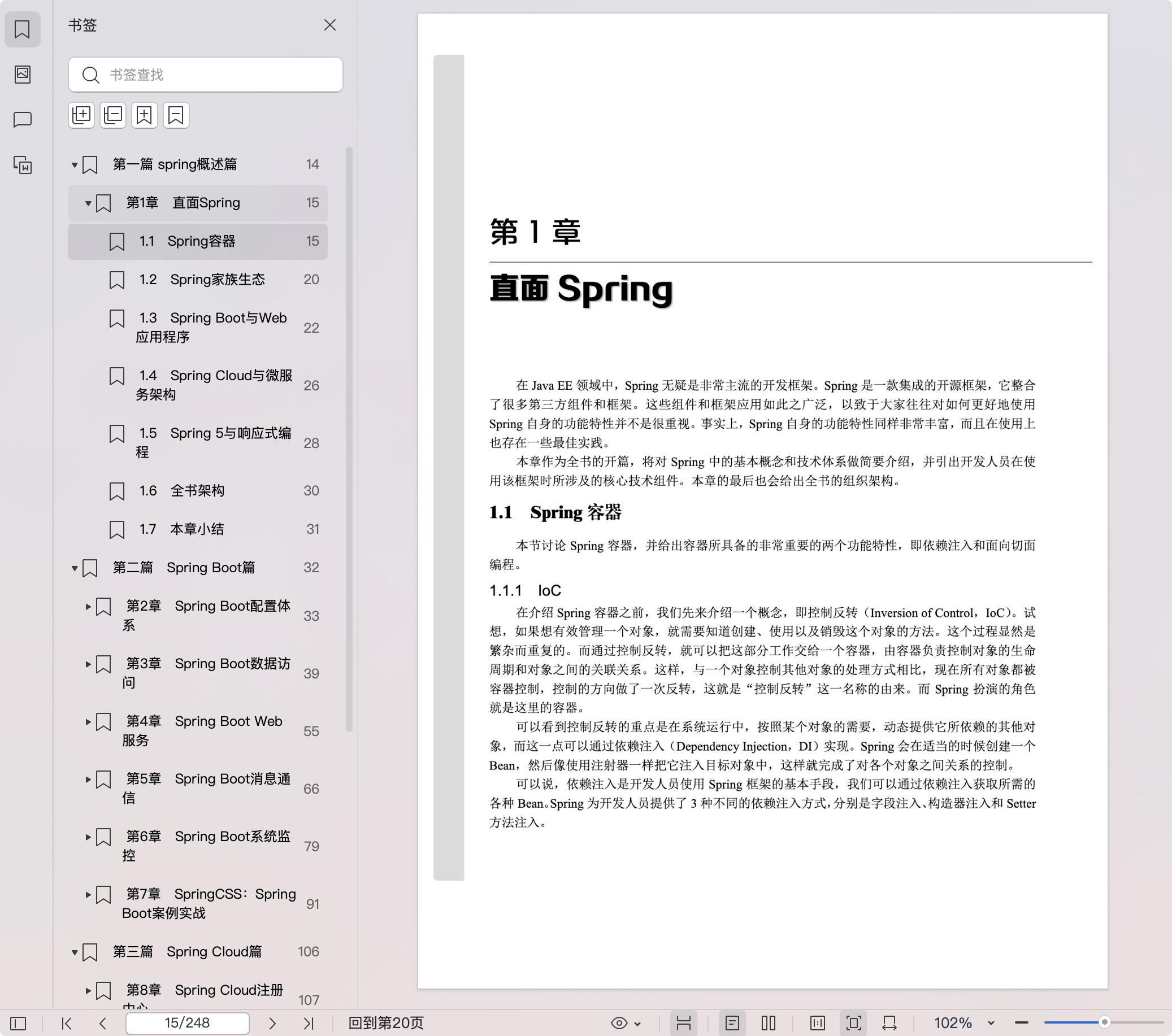Expand 第8章 Spring Cloud注册中心
1172x1036 pixels.
pyautogui.click(x=88, y=991)
